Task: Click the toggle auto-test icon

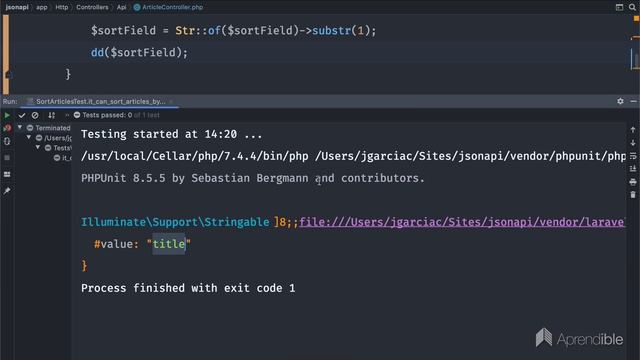Action: pos(7,141)
